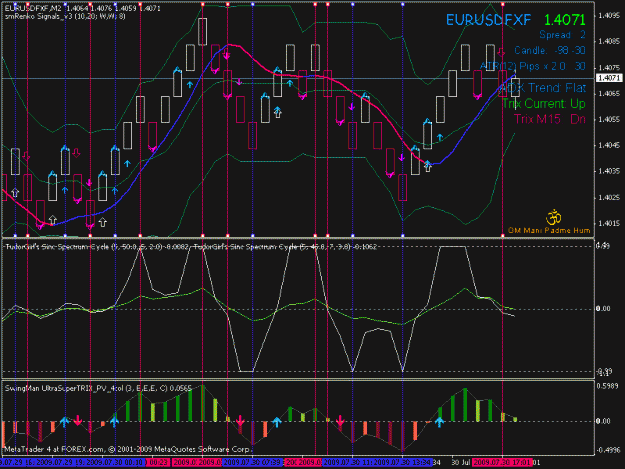This screenshot has width=625, height=469.
Task: Click the 2009.07.30 13:34 time label
Action: click(x=403, y=462)
